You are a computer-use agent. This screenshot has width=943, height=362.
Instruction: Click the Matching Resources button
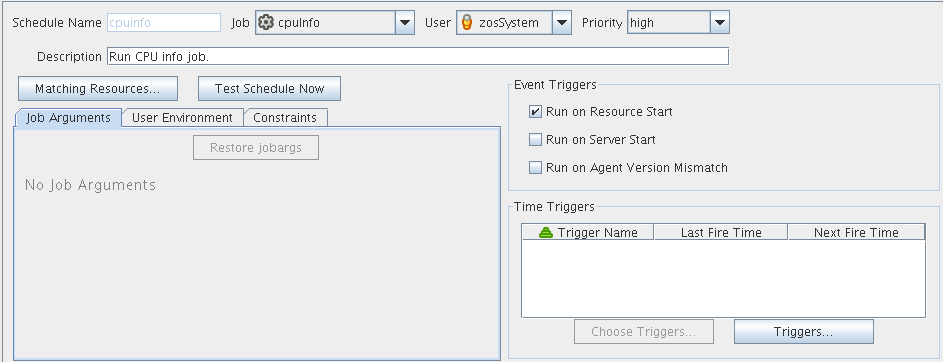[x=98, y=88]
